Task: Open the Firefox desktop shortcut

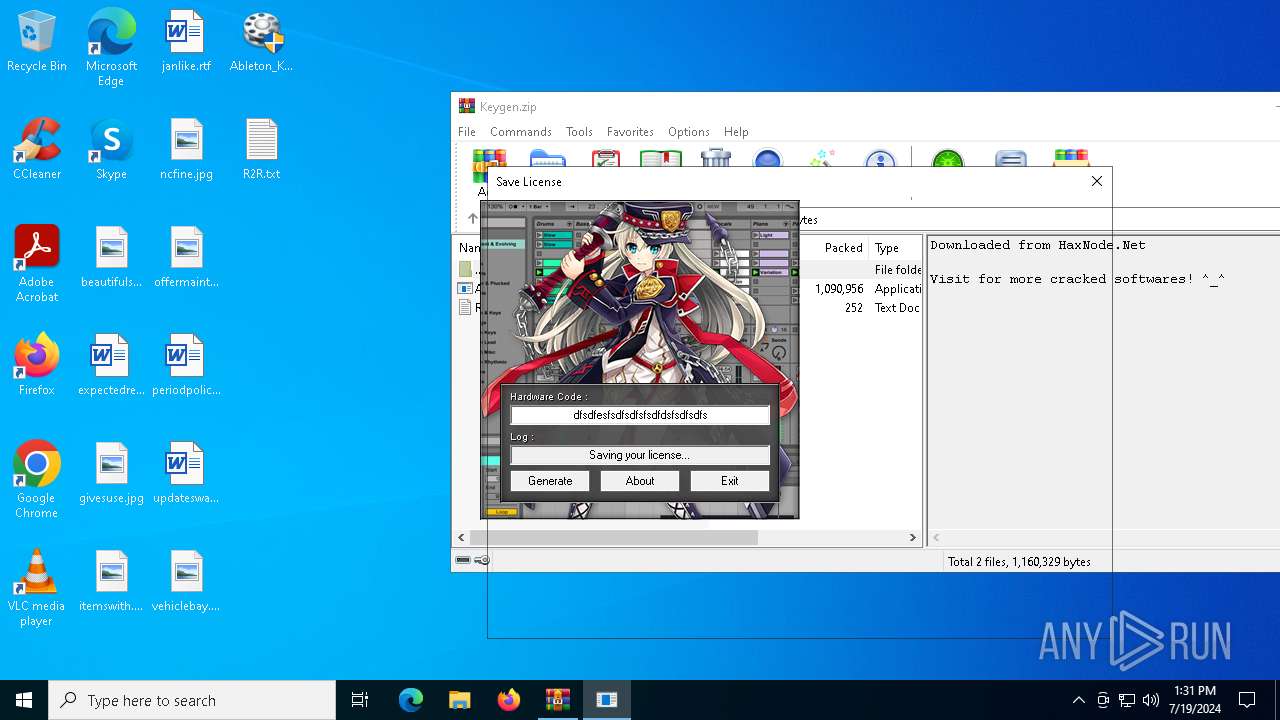Action: pos(37,366)
